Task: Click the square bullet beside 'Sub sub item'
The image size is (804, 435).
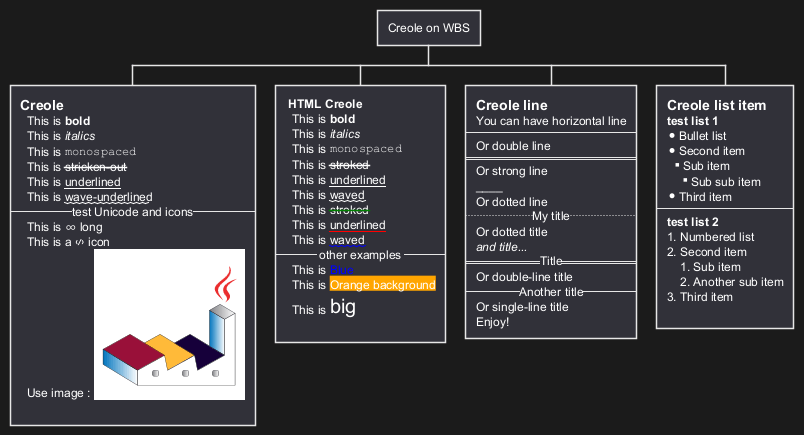Action: (x=685, y=180)
